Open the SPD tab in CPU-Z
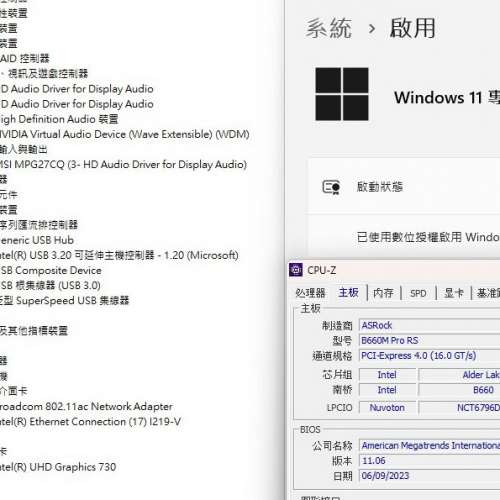The width and height of the screenshot is (500, 500). click(418, 293)
